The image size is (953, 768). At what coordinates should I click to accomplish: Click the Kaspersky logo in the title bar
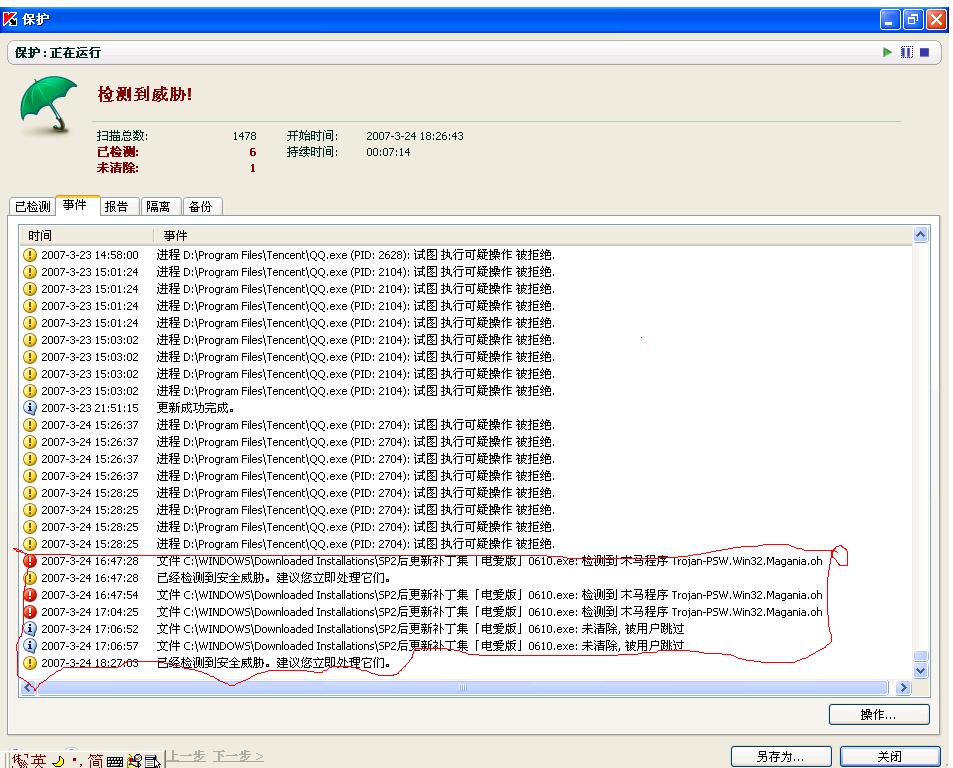(10, 19)
